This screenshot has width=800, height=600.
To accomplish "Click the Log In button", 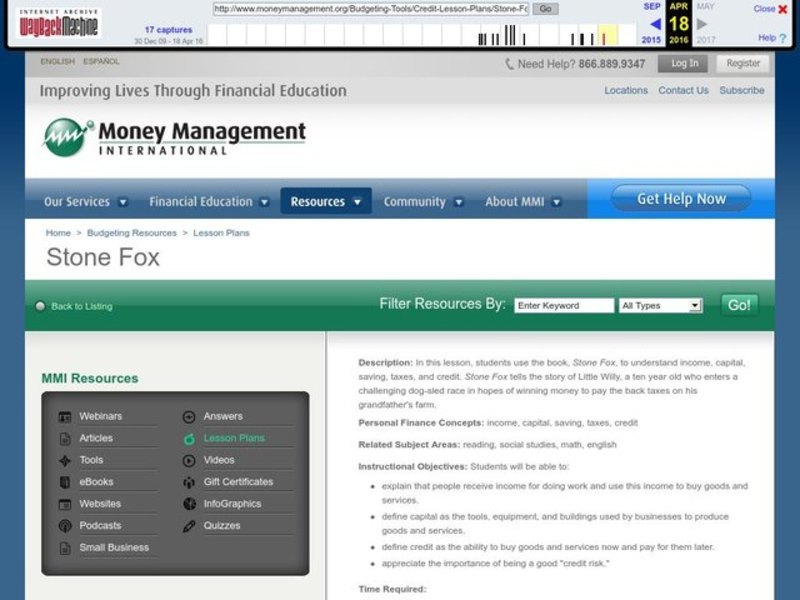I will pos(685,63).
